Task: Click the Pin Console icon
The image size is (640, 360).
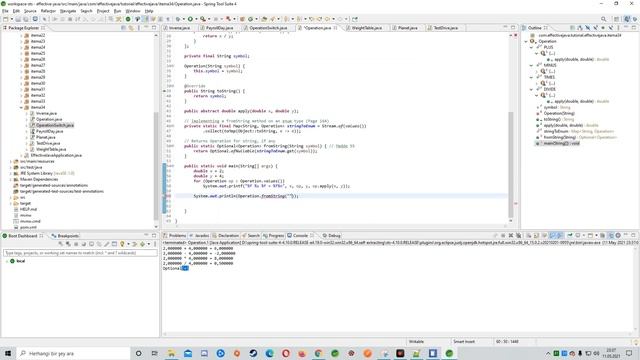Action: tap(570, 236)
